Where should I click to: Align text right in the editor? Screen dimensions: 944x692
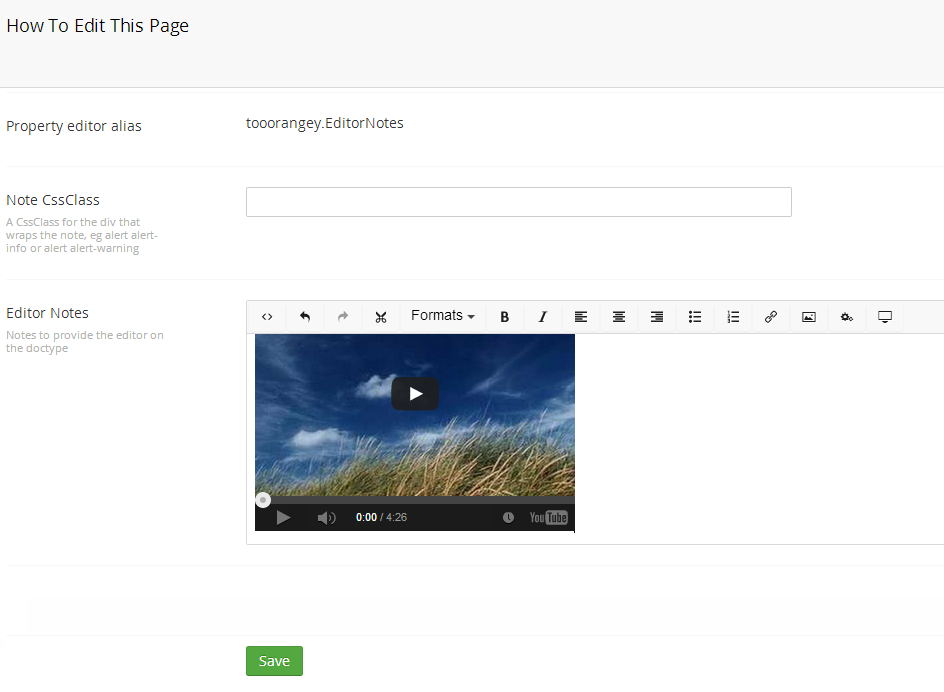pyautogui.click(x=657, y=317)
